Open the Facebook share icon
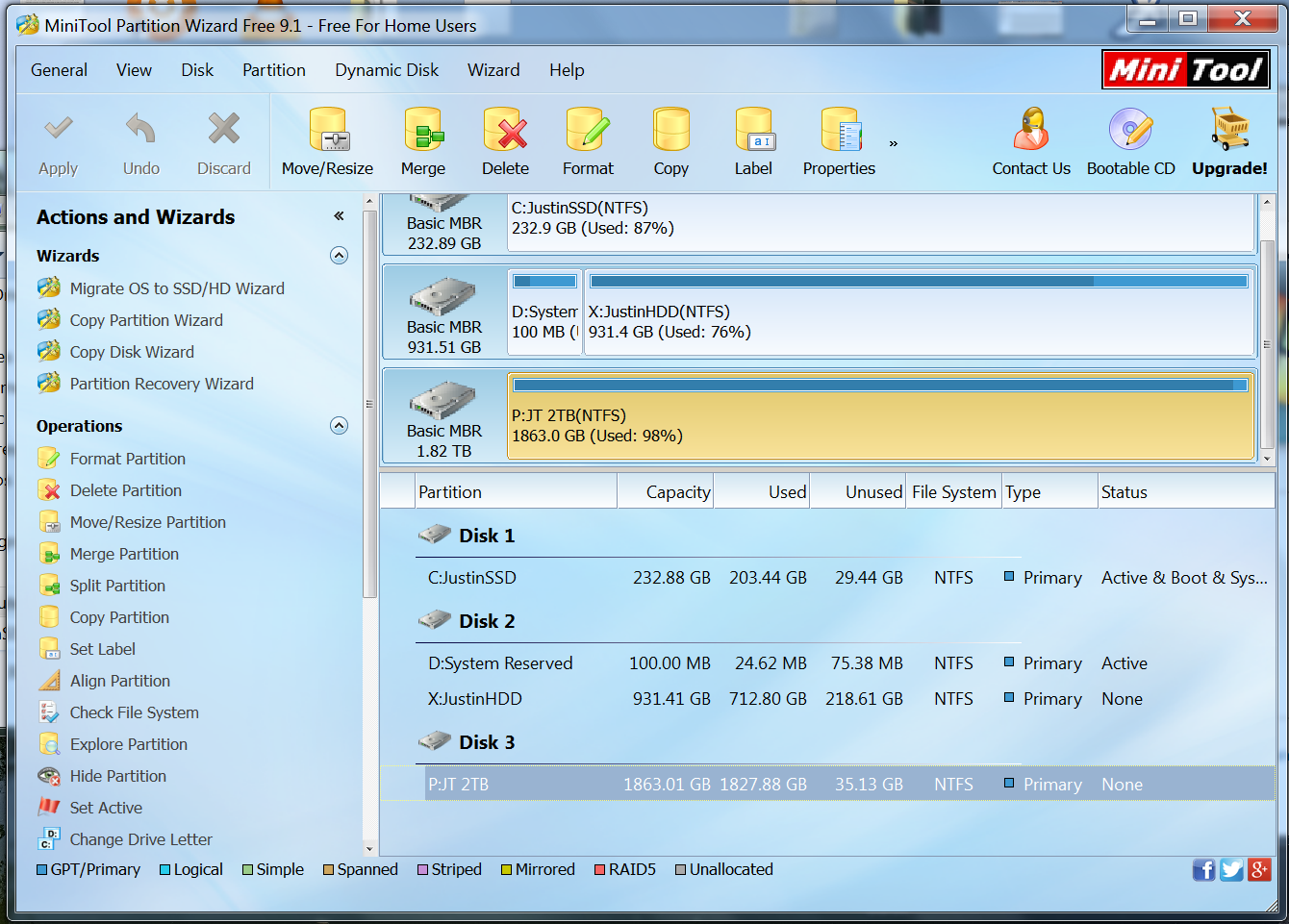Screen dimensions: 1289x924 coord(1203,870)
